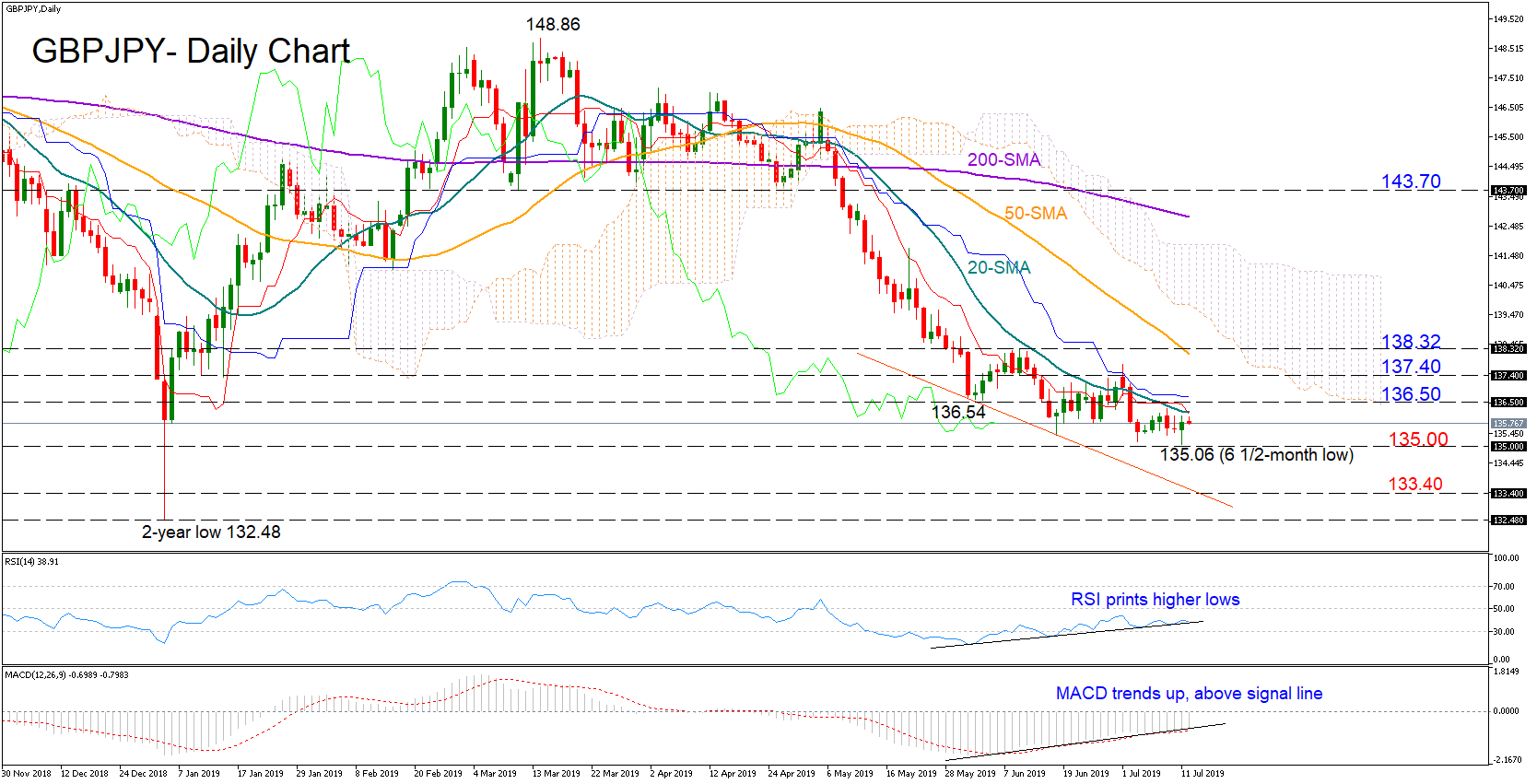Click the RSI(14) 38.91 indicator label
Screen dimensions: 1537x784
click(x=32, y=561)
